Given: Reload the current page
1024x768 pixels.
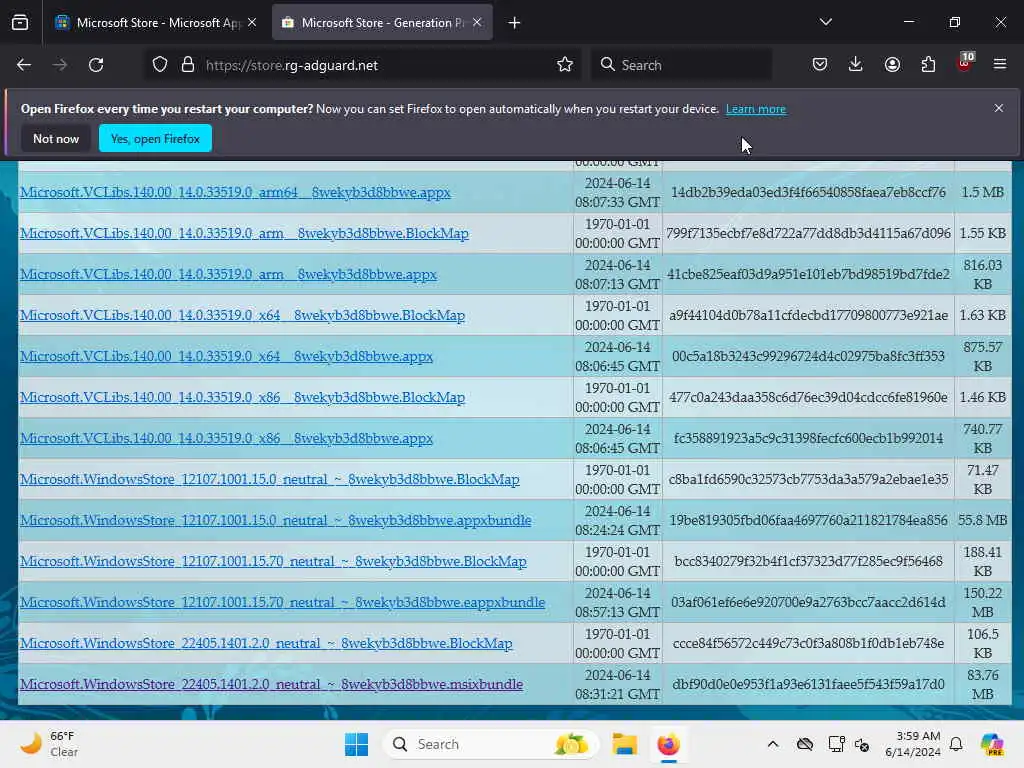Looking at the screenshot, I should (96, 65).
